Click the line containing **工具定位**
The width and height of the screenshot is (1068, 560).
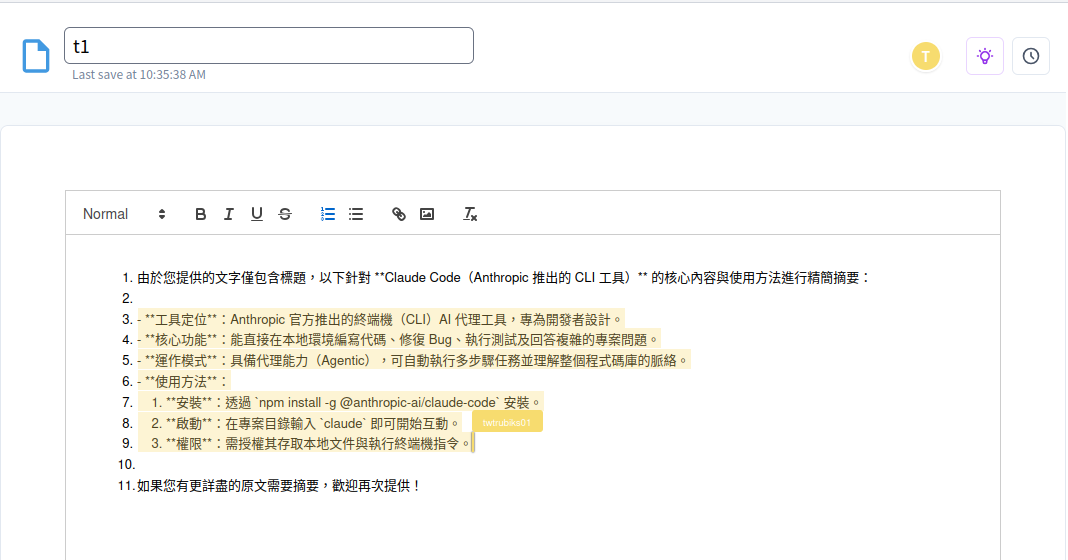click(x=380, y=320)
